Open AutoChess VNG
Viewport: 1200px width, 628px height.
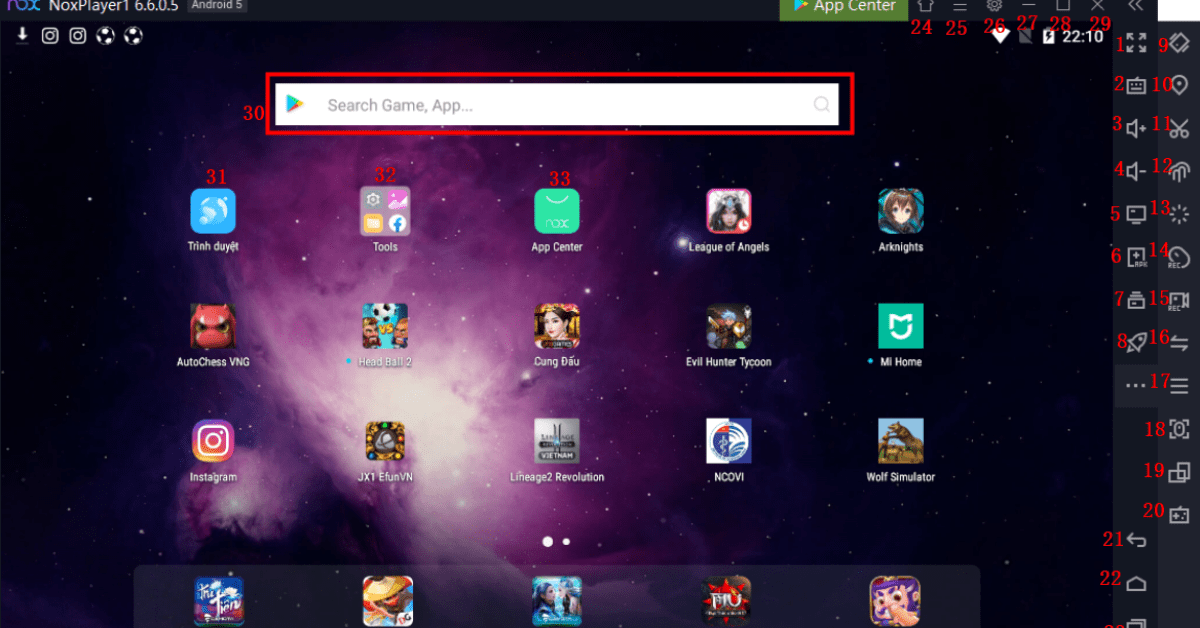[x=213, y=326]
